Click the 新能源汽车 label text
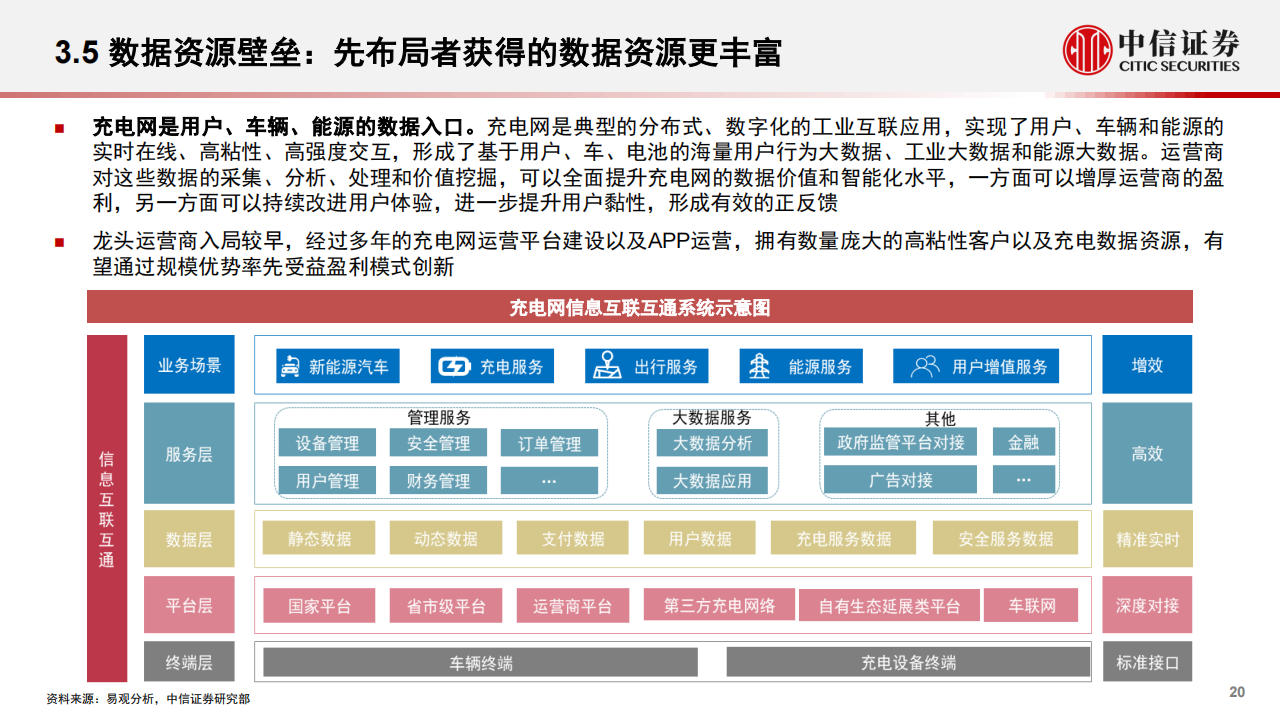 tap(349, 367)
